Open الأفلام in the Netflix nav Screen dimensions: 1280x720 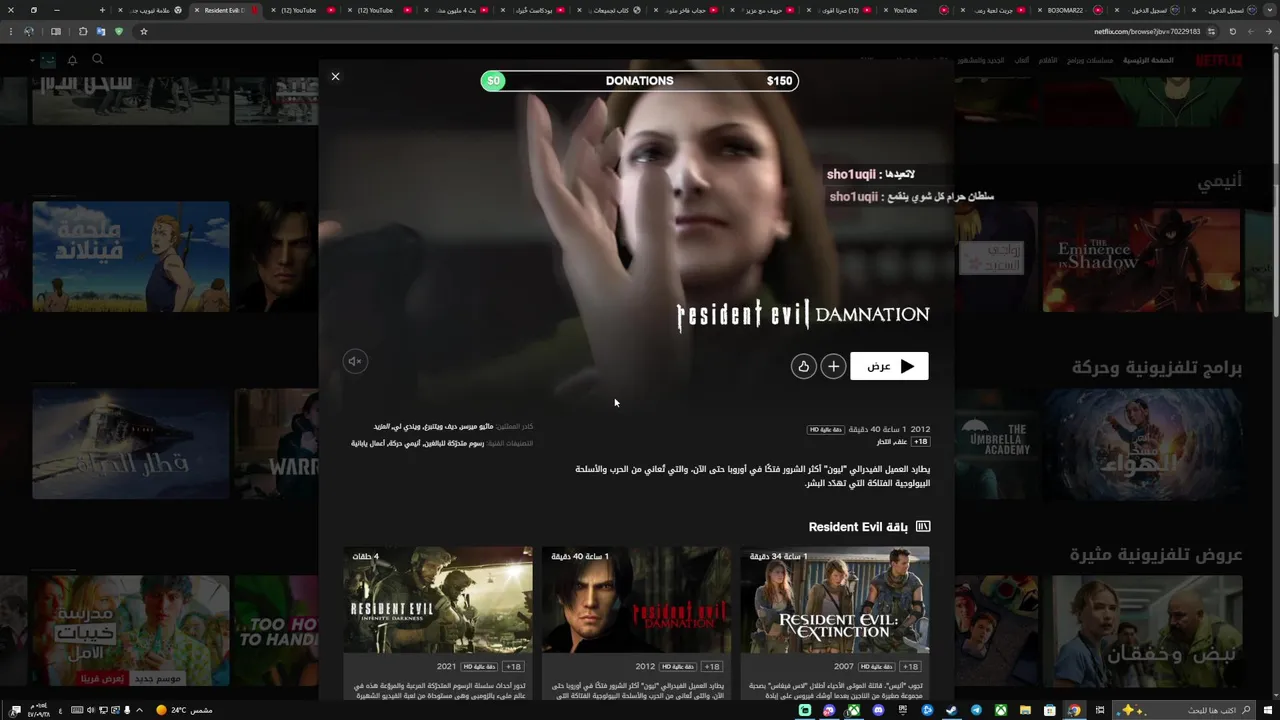[x=1048, y=60]
